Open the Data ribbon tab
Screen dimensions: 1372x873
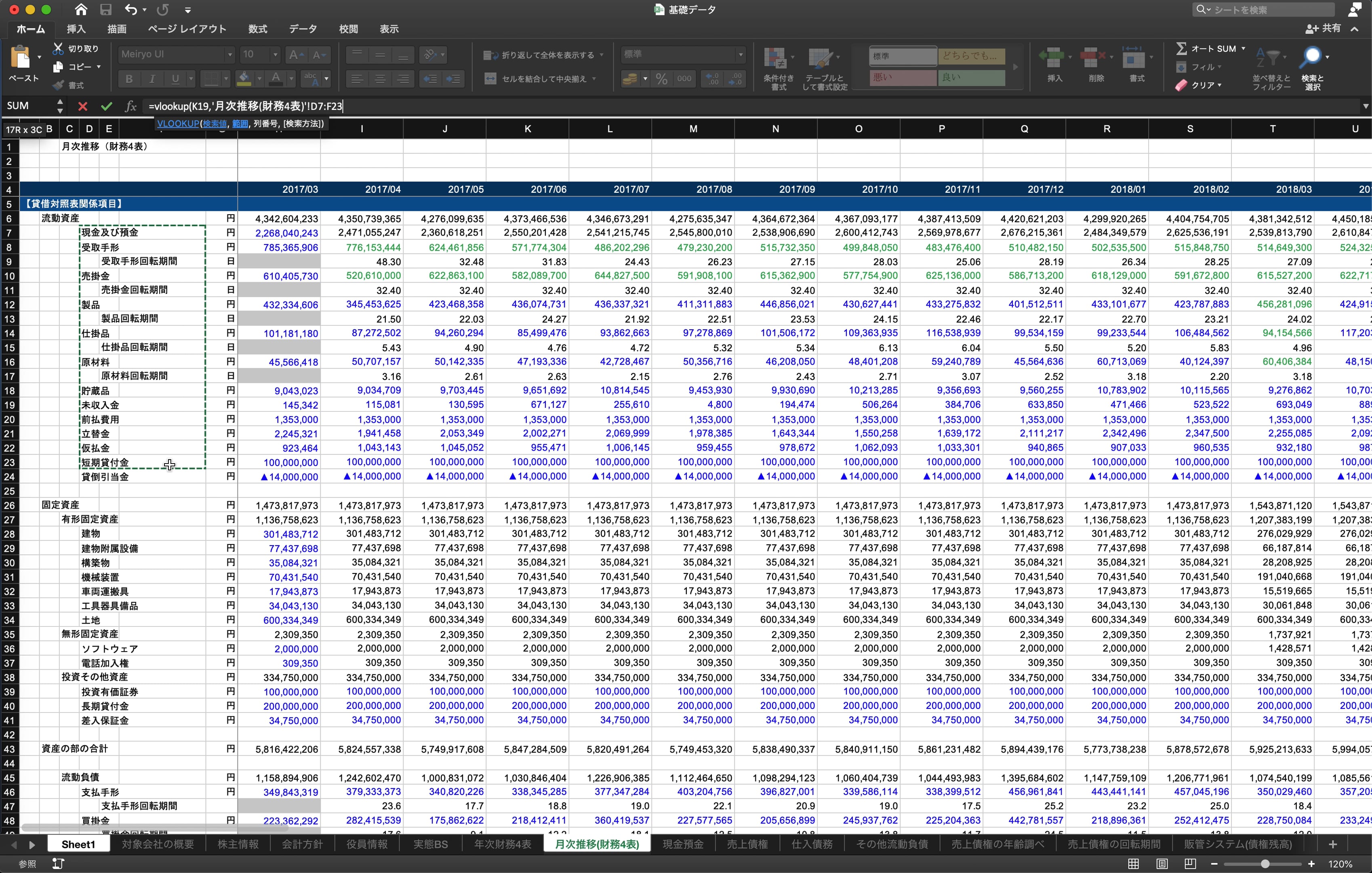303,29
